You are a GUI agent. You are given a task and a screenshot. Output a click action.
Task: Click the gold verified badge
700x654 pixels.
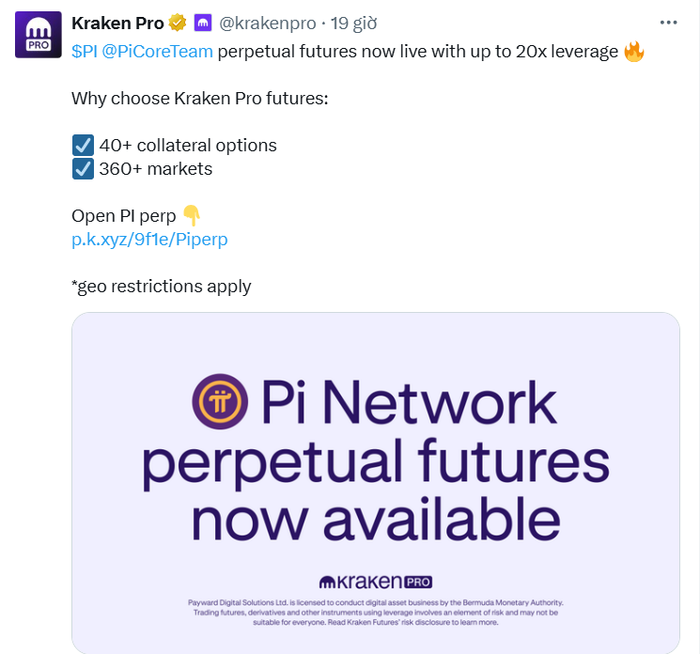click(177, 24)
